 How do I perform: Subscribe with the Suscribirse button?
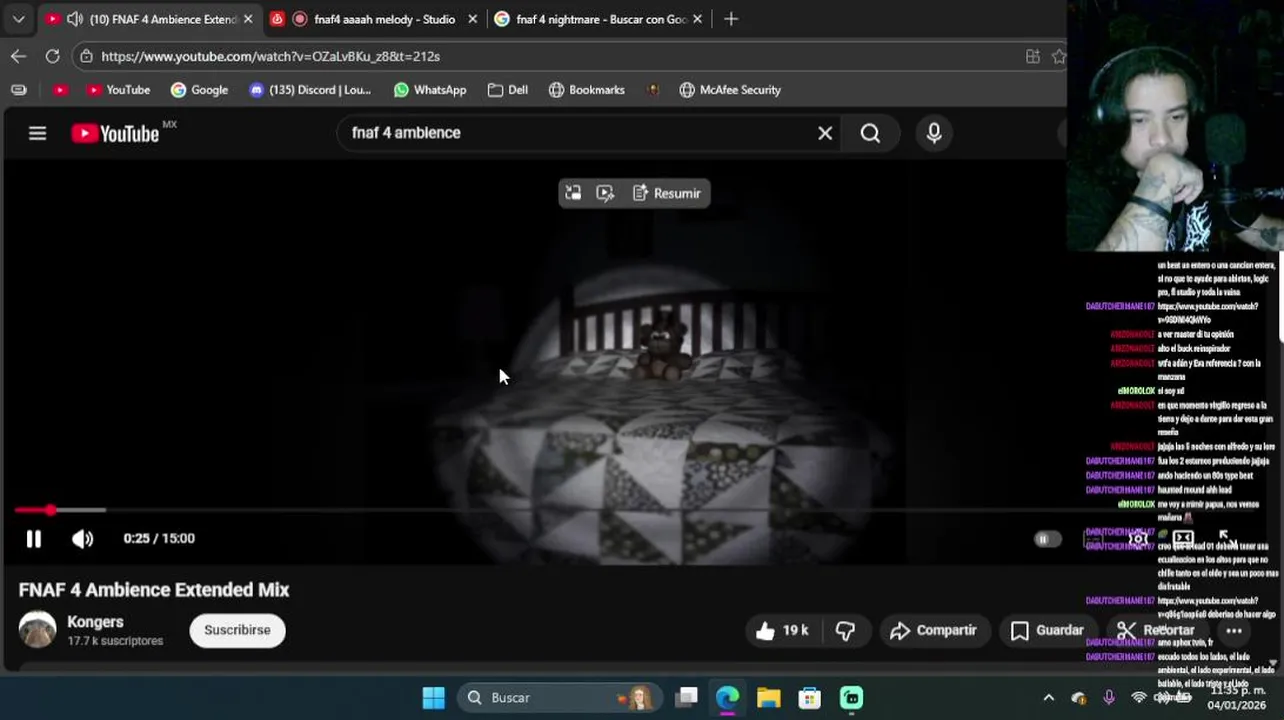click(237, 630)
